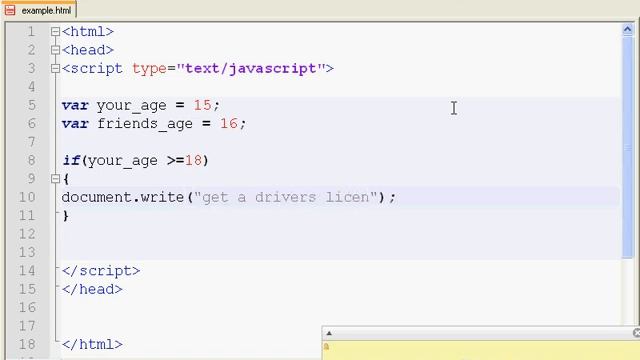
Task: Select the example.html file tab
Action: tap(39, 10)
